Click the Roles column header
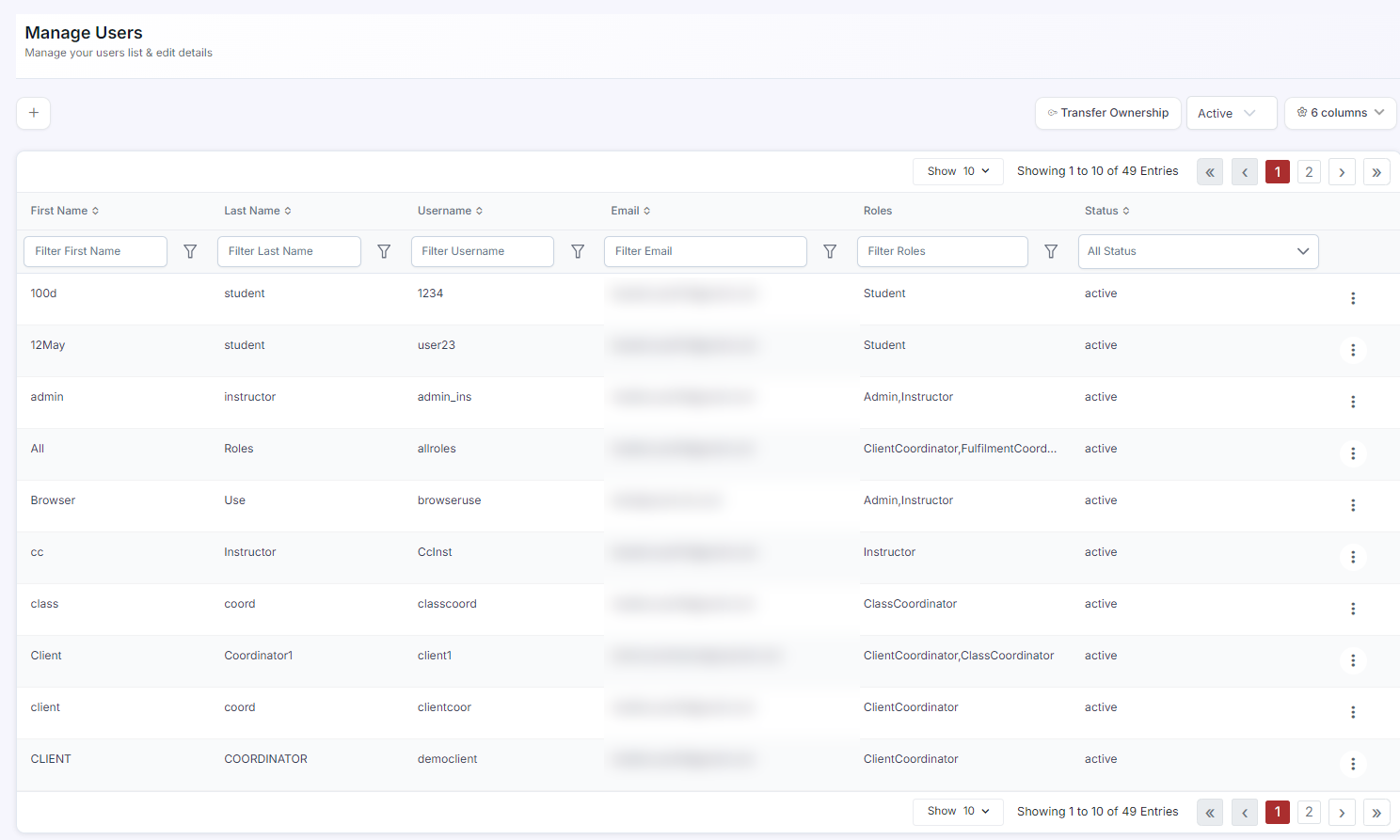Screen dimensions: 1400x840 (878, 211)
